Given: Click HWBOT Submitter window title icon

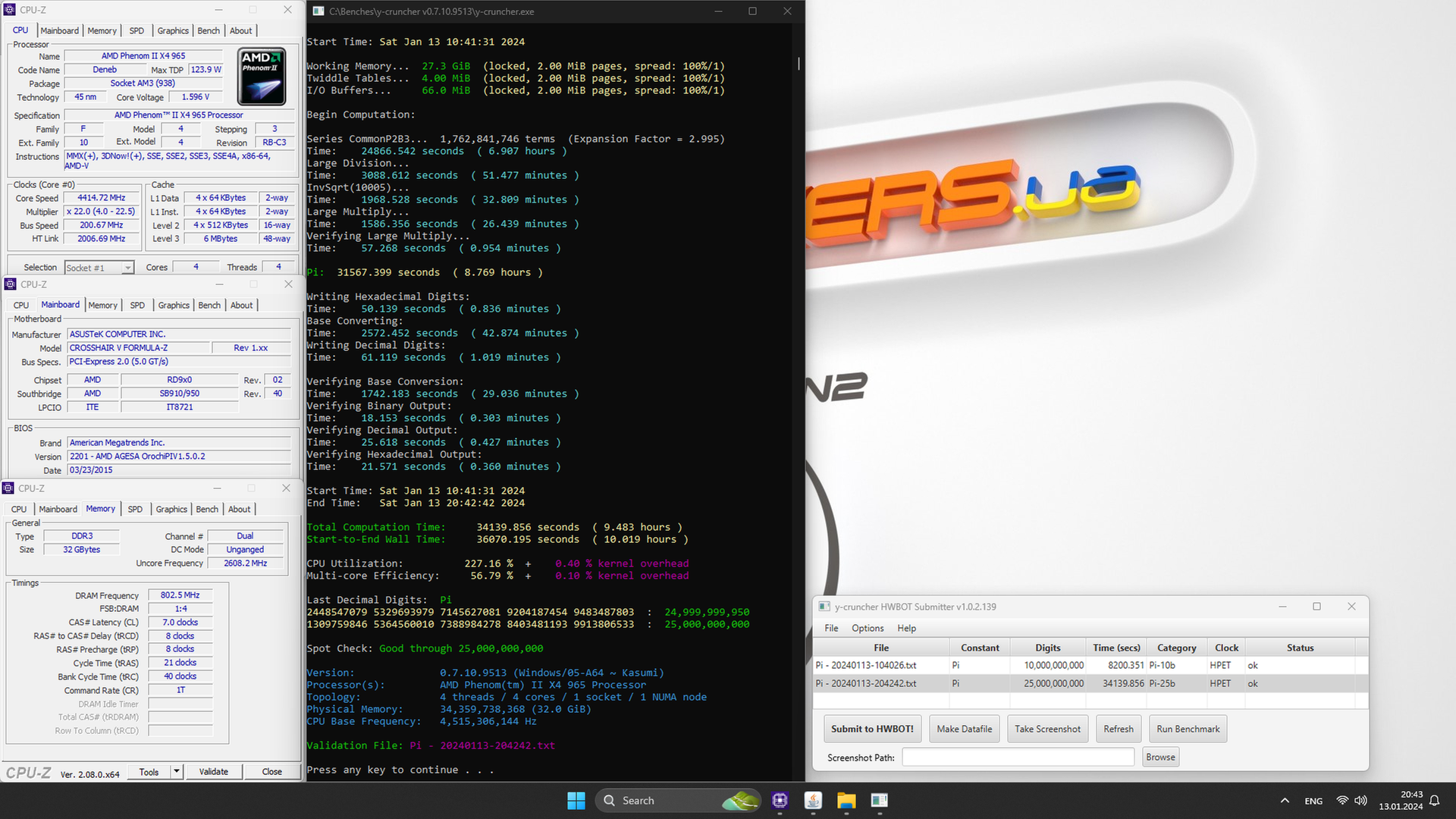Looking at the screenshot, I should pyautogui.click(x=824, y=607).
